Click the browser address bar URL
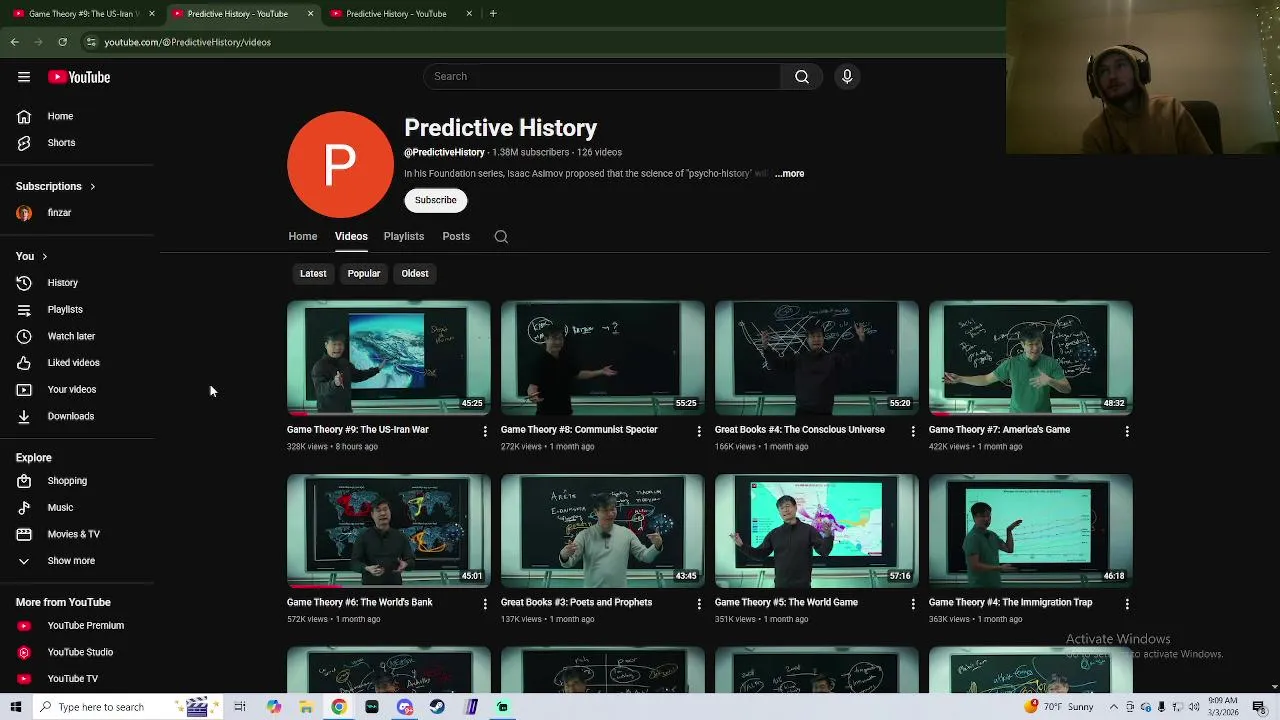The height and width of the screenshot is (720, 1280). [188, 42]
